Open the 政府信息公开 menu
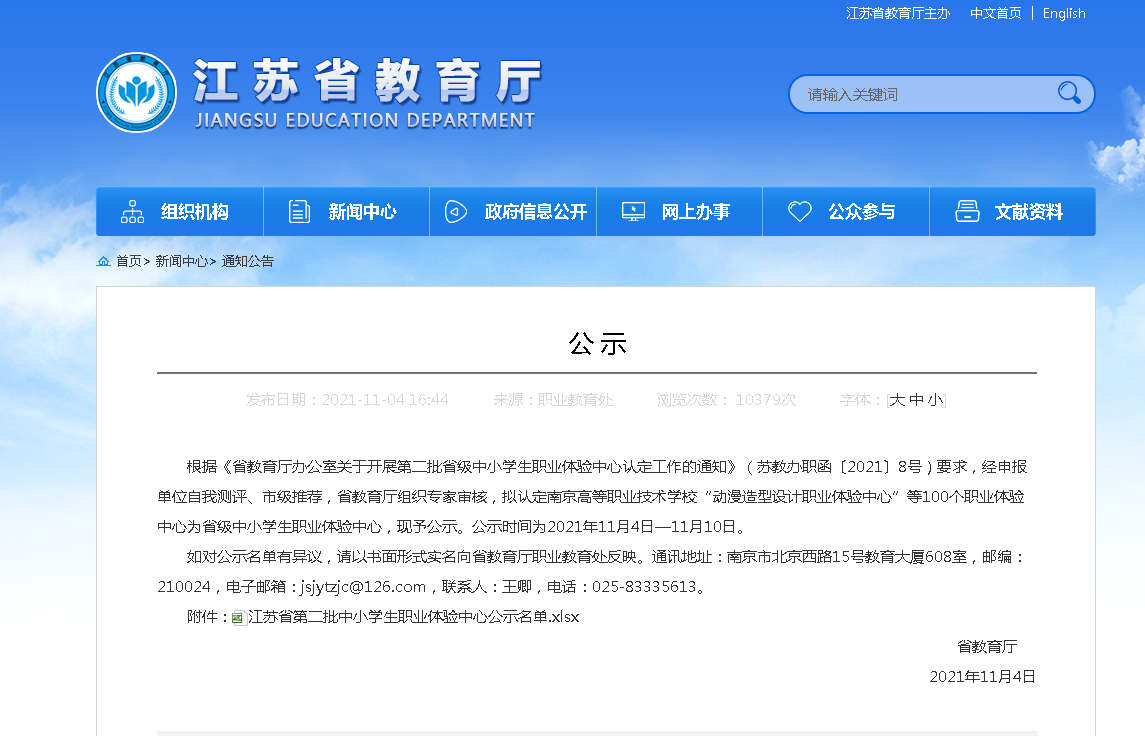1145x736 pixels. 513,212
